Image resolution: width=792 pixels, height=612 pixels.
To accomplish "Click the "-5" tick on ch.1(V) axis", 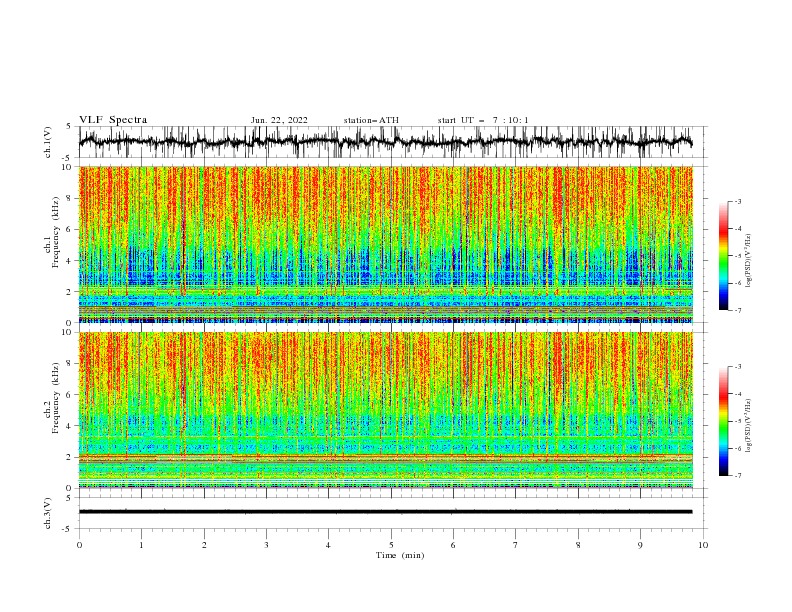I will click(x=68, y=158).
